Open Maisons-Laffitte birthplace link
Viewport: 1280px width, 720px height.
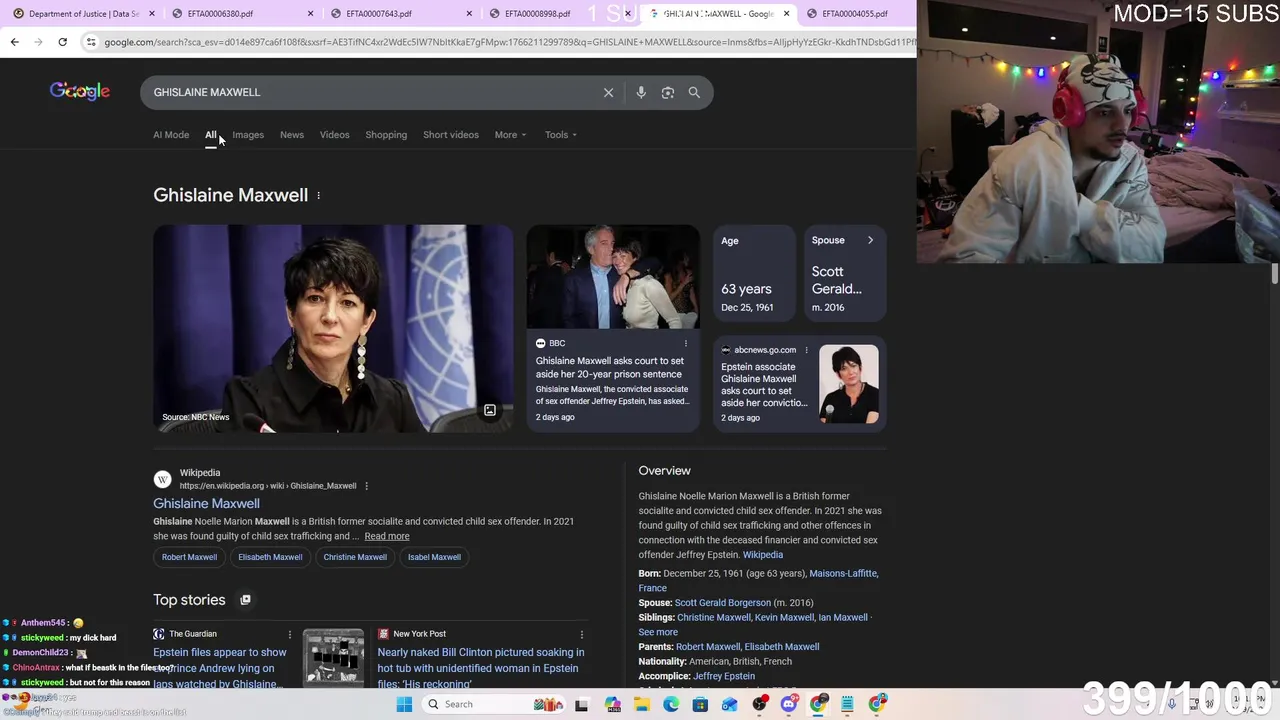point(844,574)
